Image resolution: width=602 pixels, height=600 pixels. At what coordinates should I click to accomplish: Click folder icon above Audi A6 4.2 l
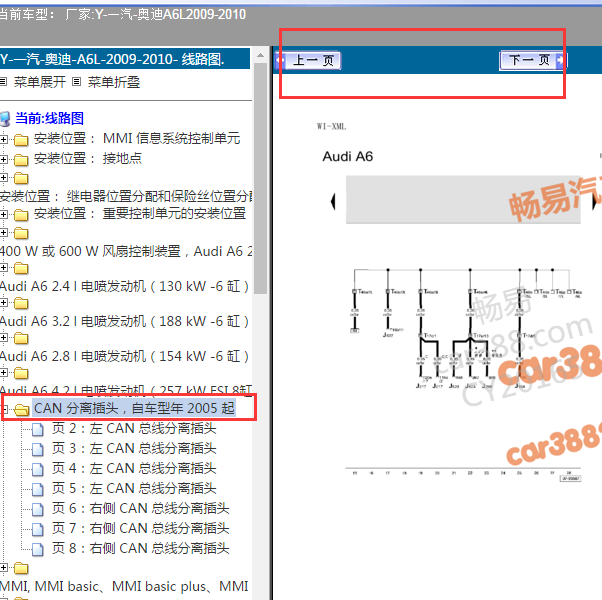click(21, 373)
